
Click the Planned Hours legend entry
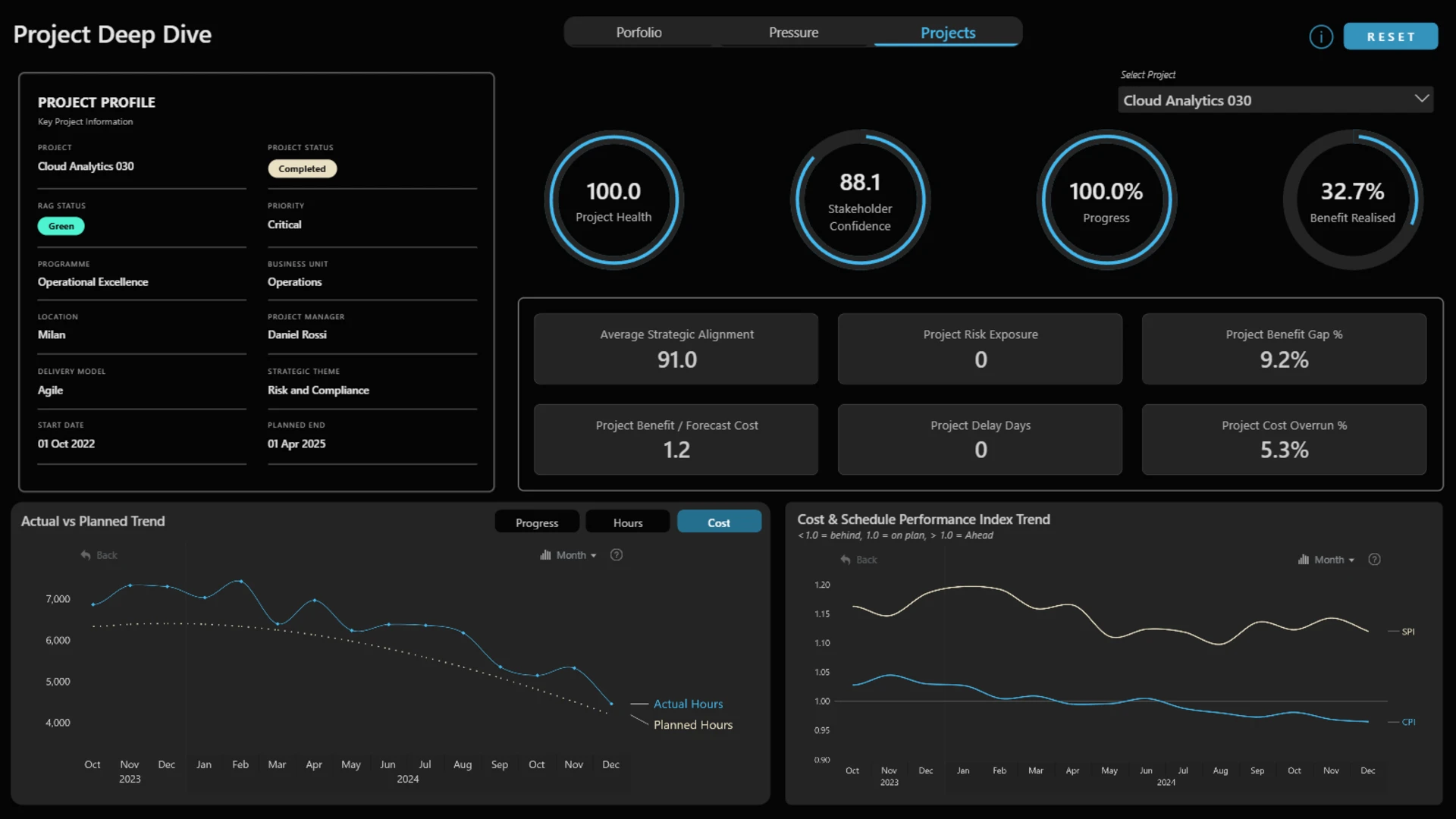[692, 725]
